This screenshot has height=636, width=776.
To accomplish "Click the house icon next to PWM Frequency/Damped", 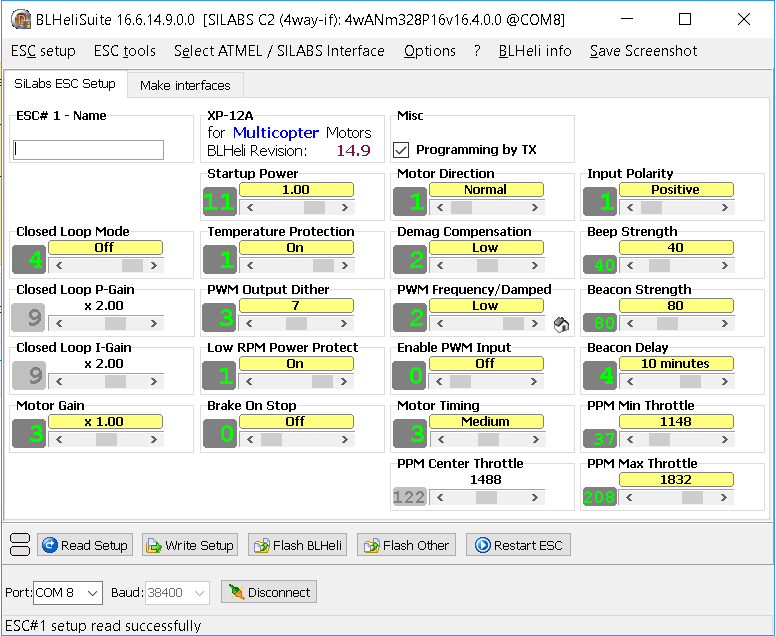I will (x=561, y=325).
